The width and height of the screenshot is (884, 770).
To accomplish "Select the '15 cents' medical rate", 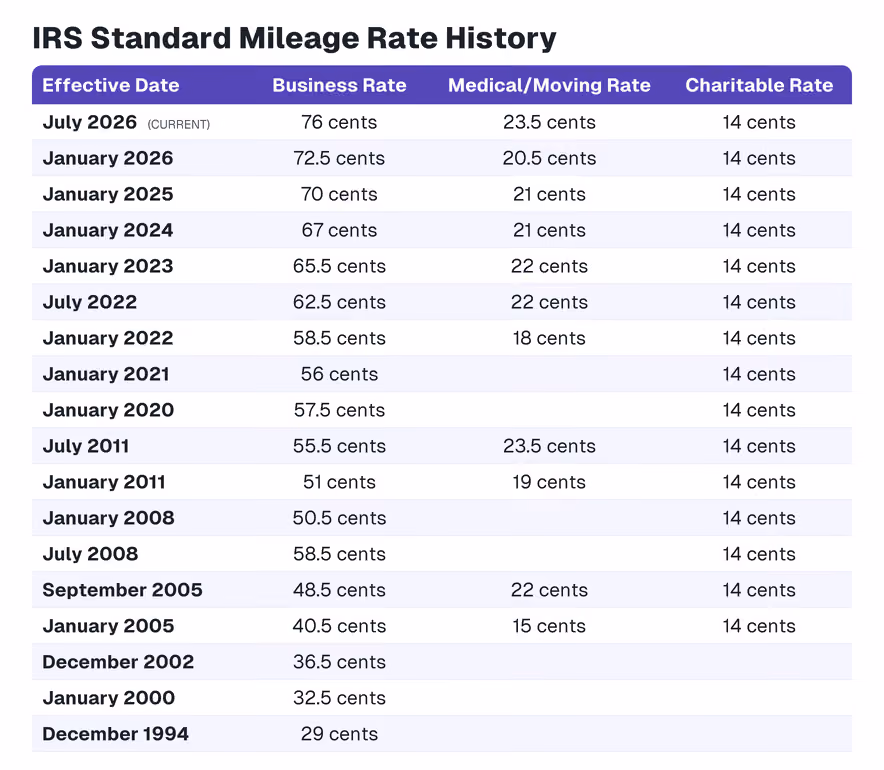I will click(x=549, y=626).
